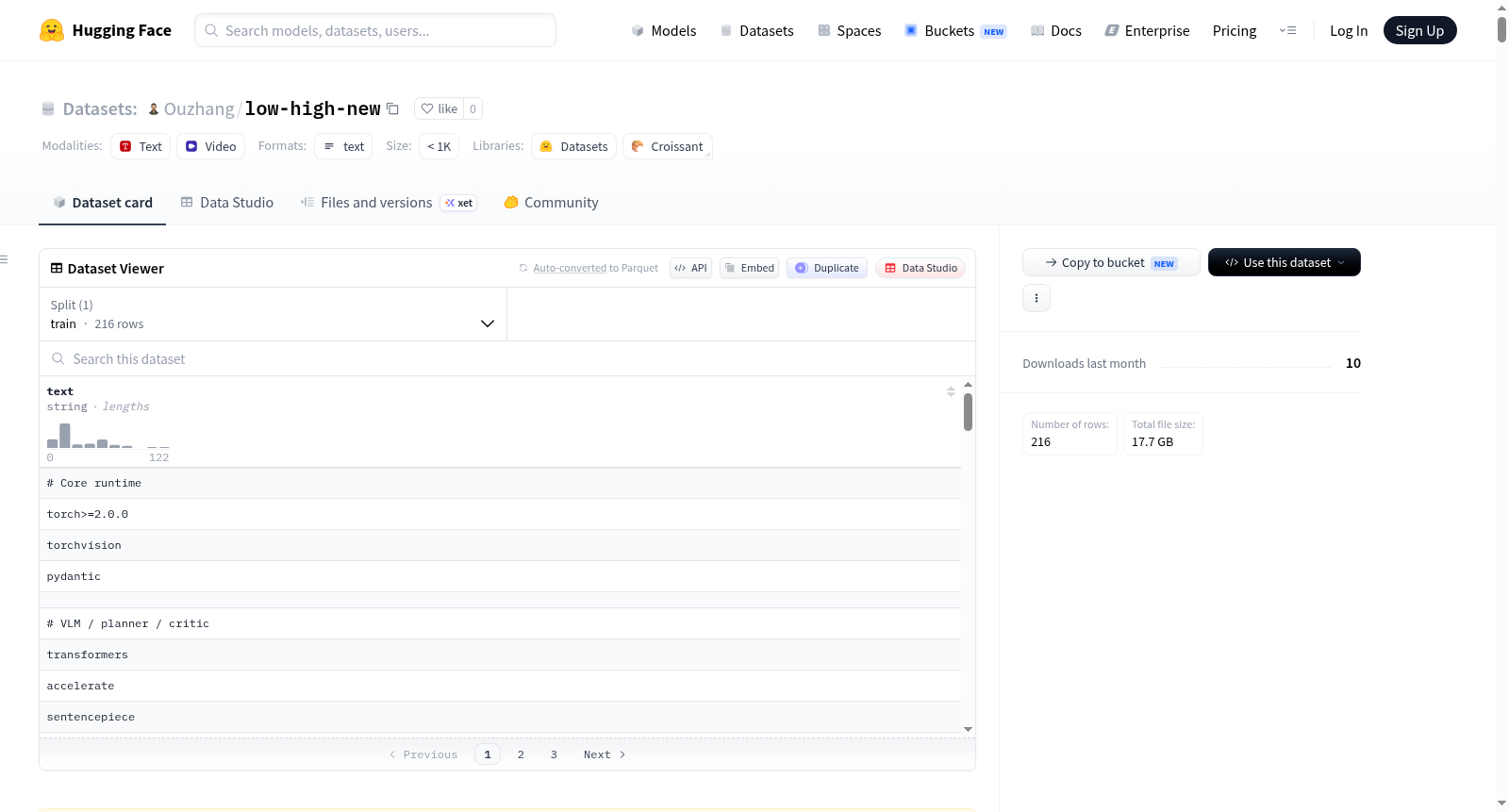Select the 'torch>=2.0.0' row
This screenshot has width=1509, height=812.
coord(500,514)
